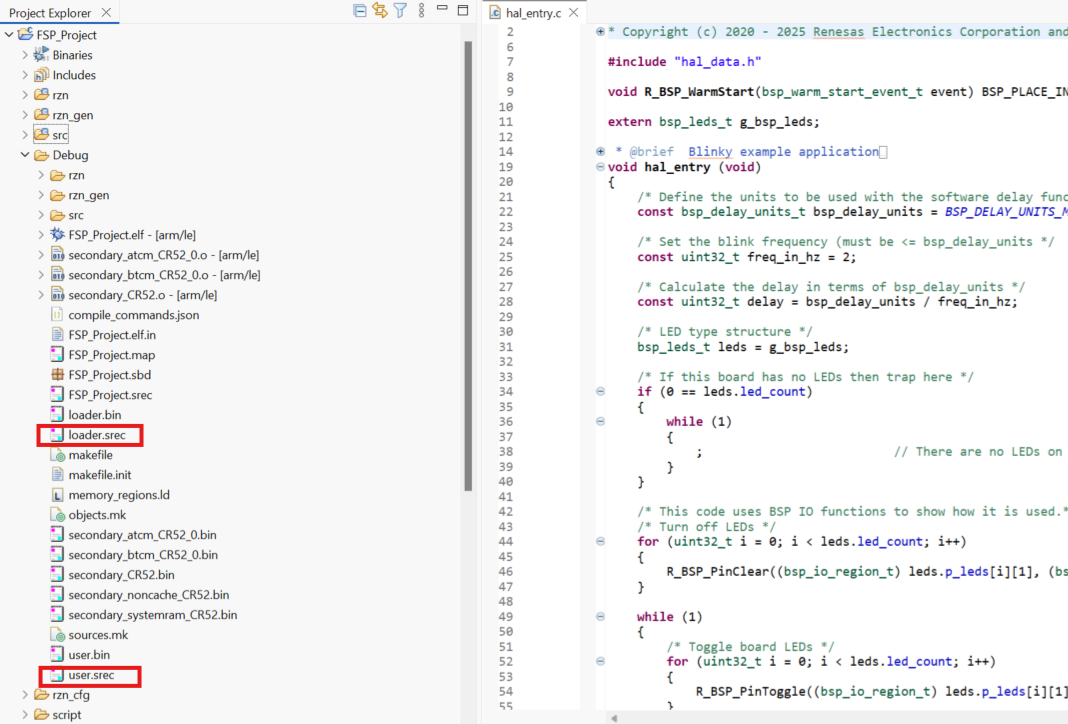This screenshot has width=1068, height=724.
Task: Collapse All in Project Explorer toolbar
Action: tap(360, 9)
